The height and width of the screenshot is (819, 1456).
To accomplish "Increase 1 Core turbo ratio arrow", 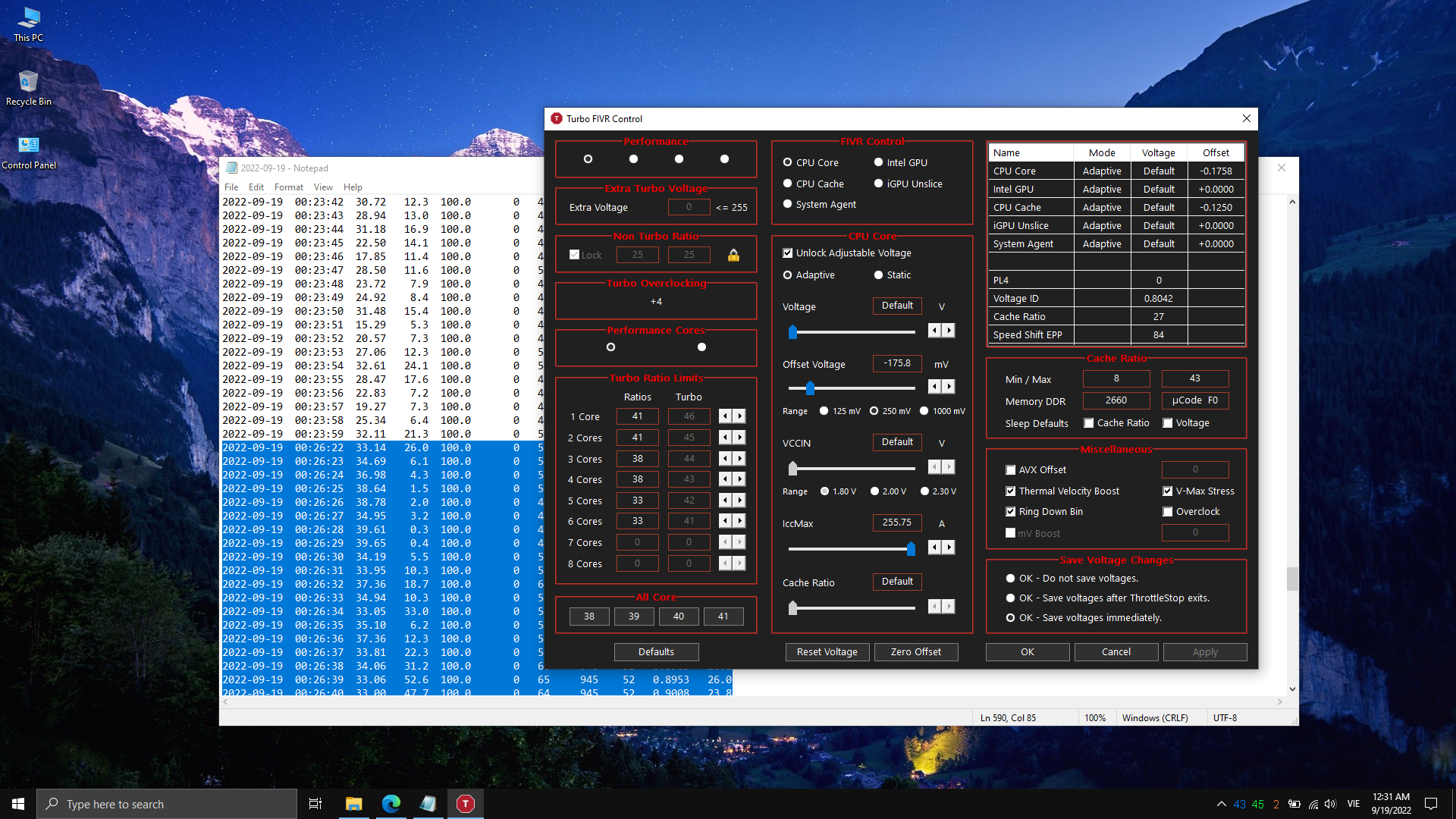I will [x=739, y=416].
